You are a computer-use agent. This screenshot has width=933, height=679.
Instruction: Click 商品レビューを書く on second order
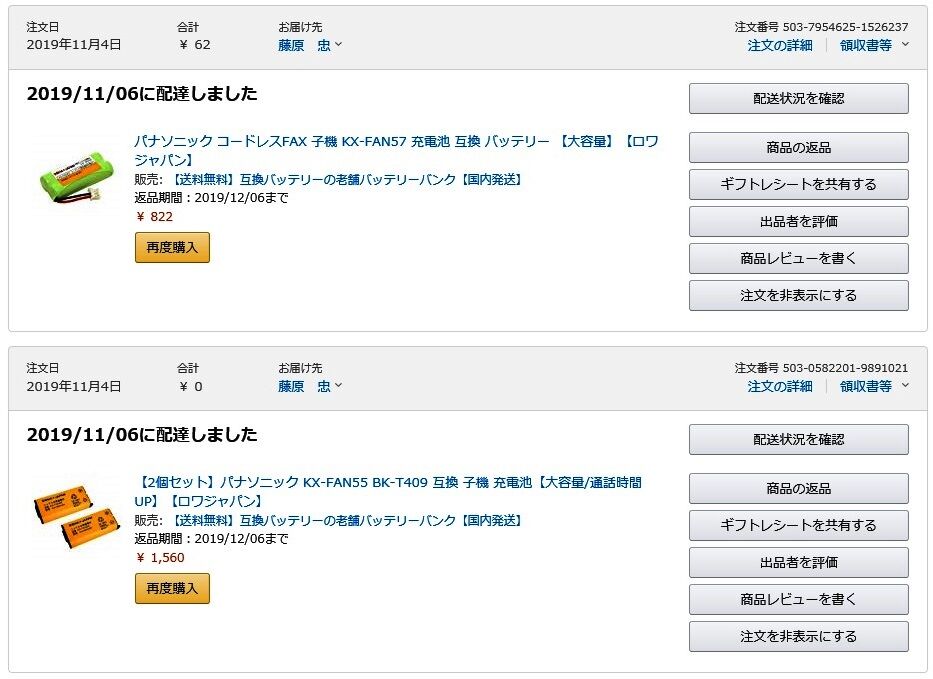(798, 599)
